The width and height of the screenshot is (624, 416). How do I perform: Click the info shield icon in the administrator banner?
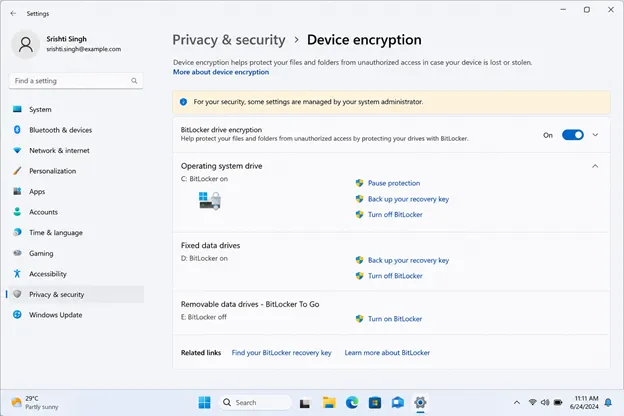click(183, 102)
